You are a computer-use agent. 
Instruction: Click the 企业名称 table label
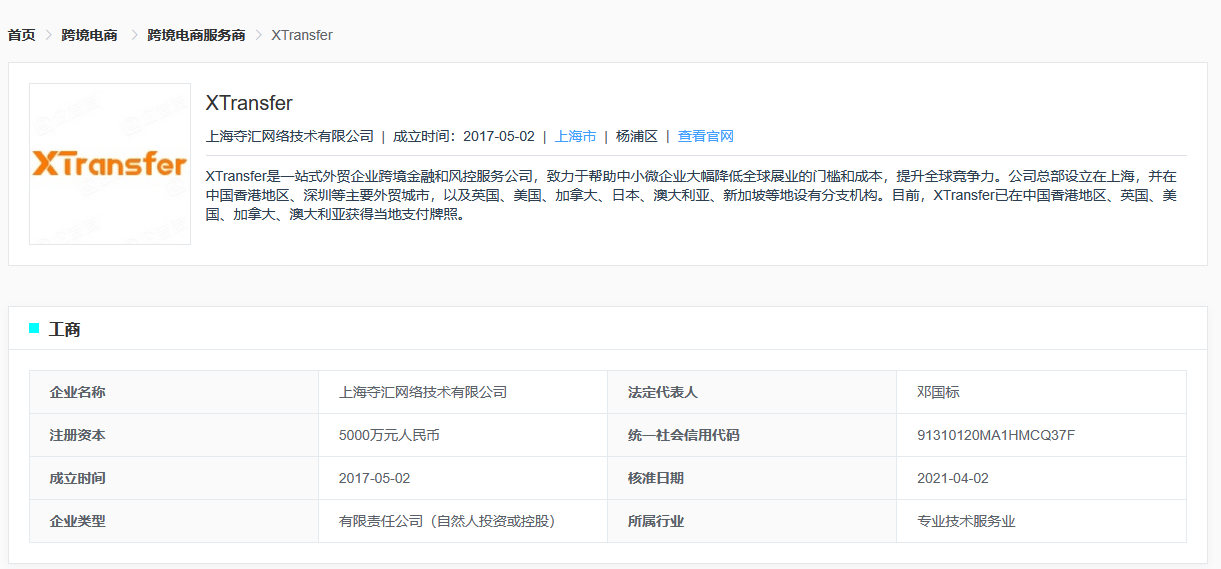pos(77,392)
